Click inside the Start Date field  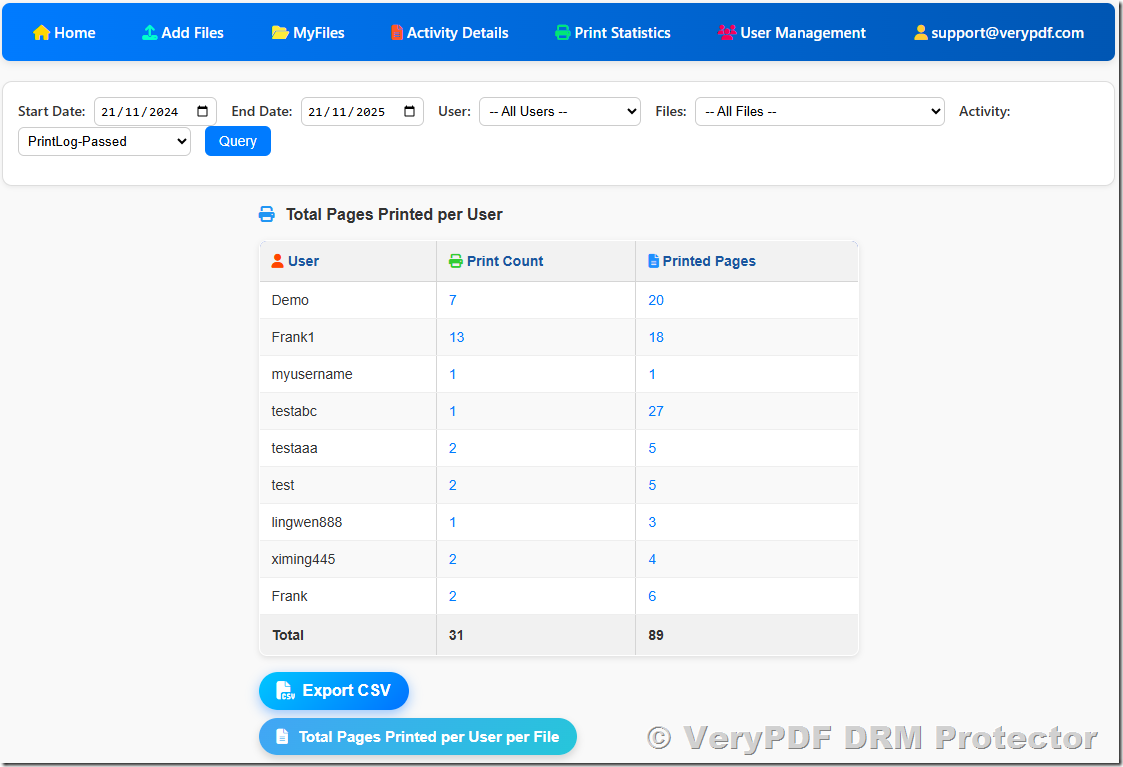(x=145, y=111)
